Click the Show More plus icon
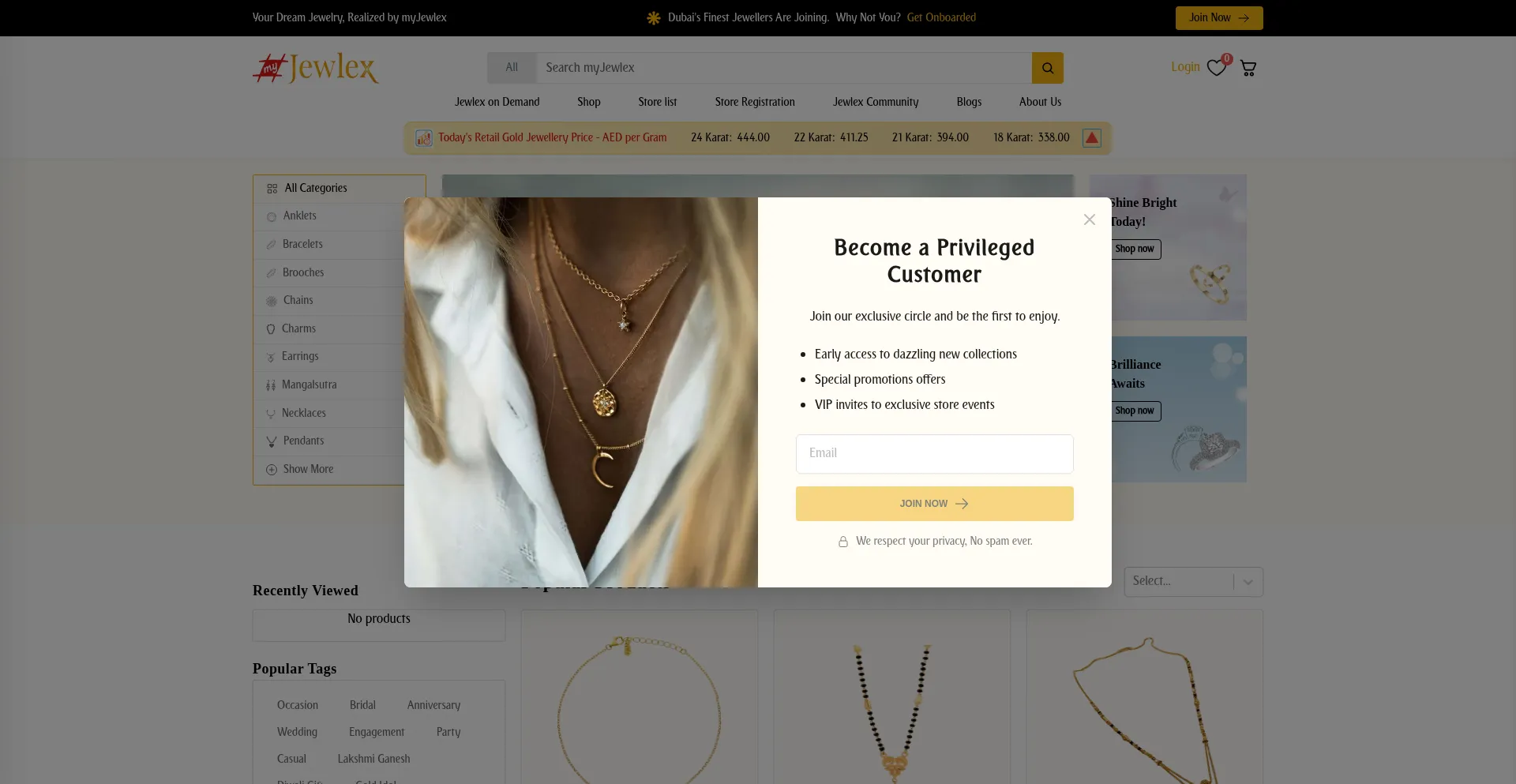Image resolution: width=1516 pixels, height=784 pixels. (x=272, y=470)
